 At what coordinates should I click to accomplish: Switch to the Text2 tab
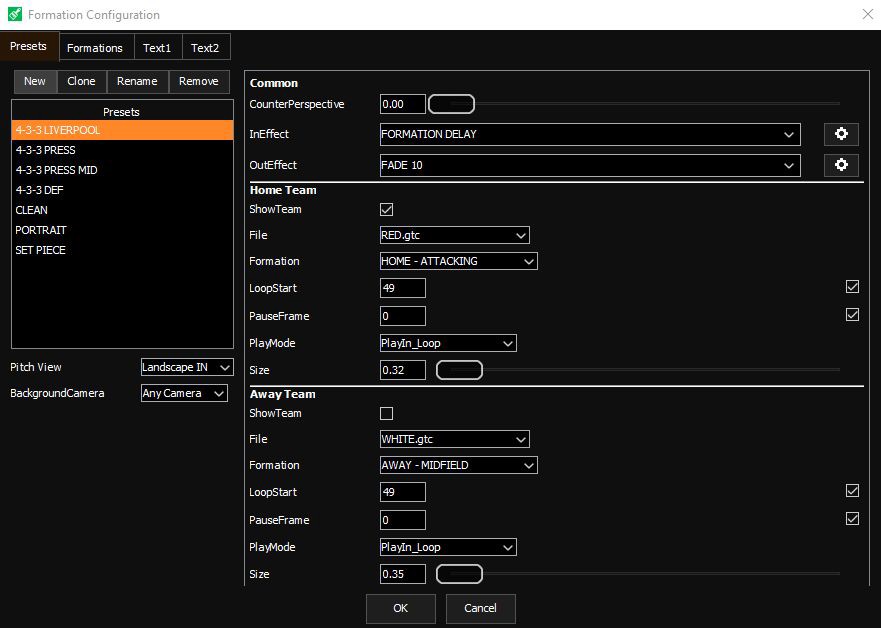pyautogui.click(x=205, y=48)
